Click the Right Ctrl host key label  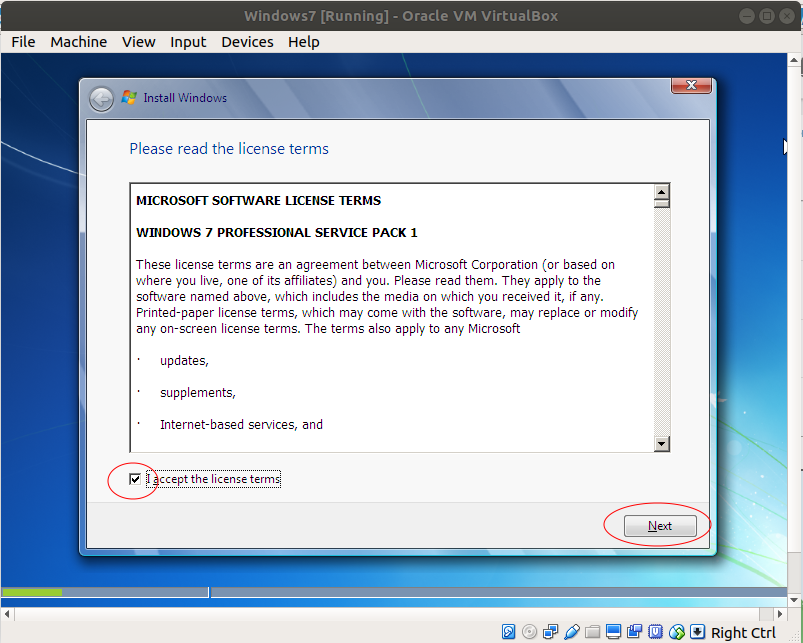coord(743,633)
